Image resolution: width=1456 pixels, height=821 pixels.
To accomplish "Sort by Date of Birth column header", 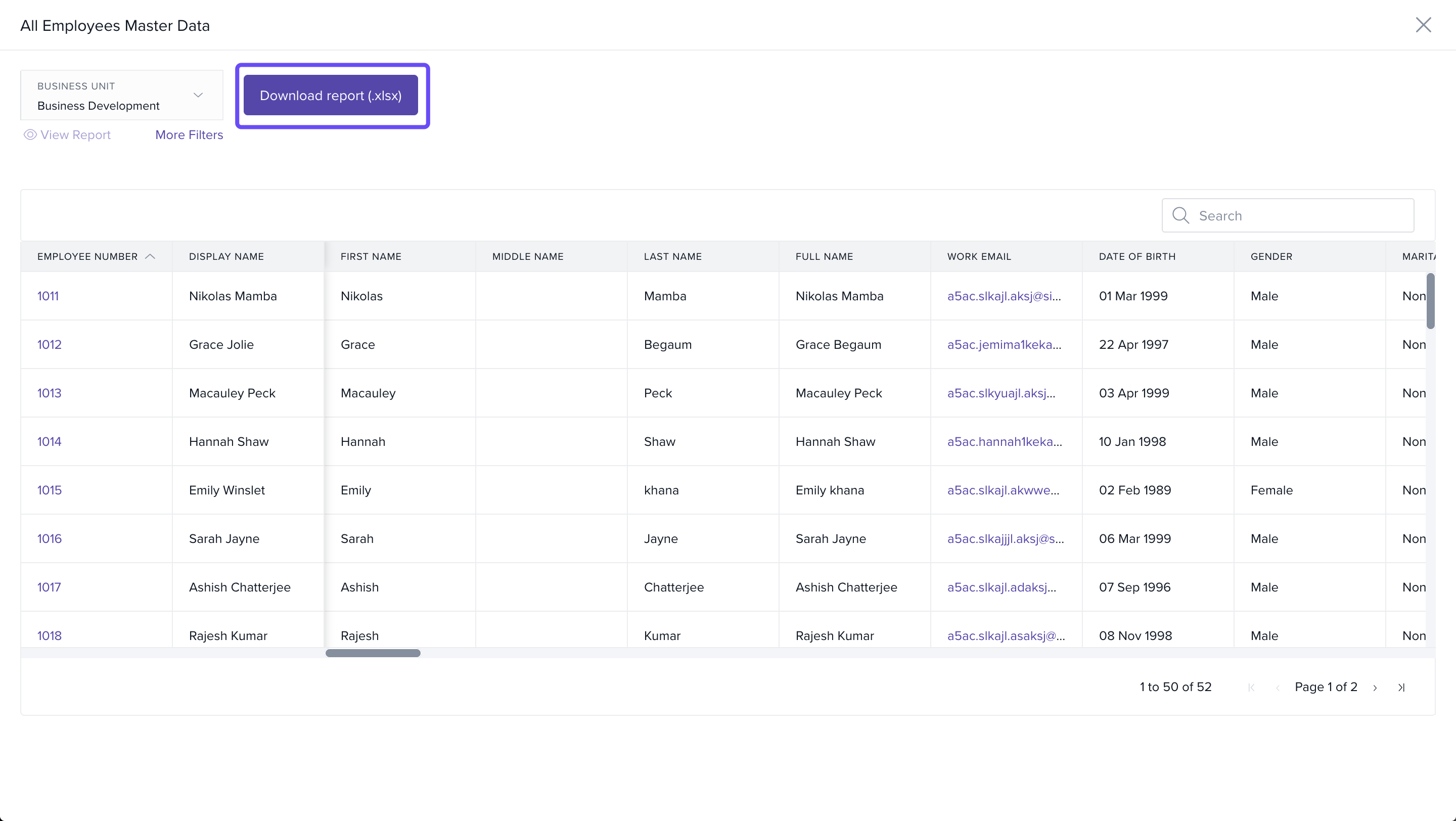I will pos(1136,256).
